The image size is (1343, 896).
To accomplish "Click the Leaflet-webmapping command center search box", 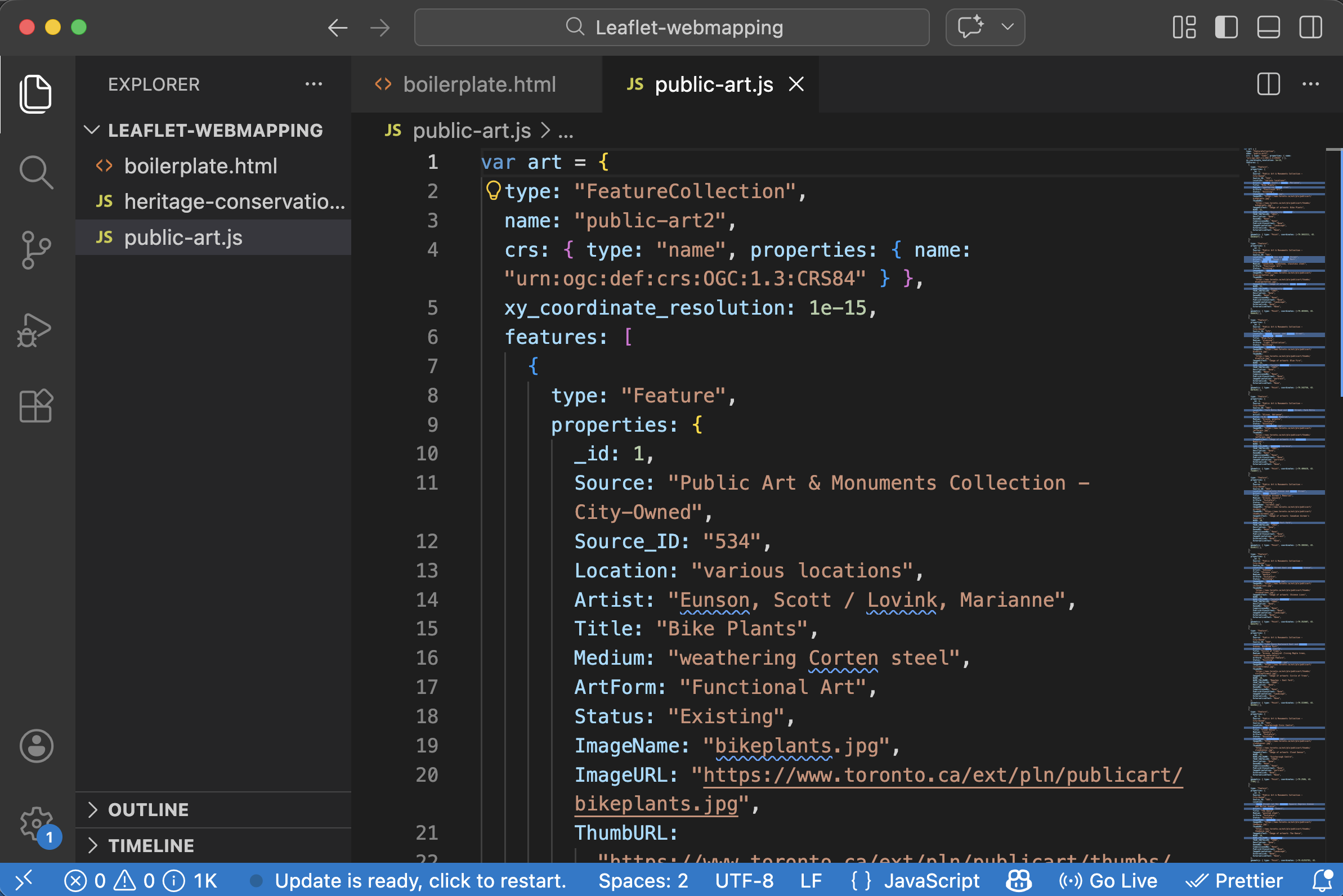I will click(671, 28).
